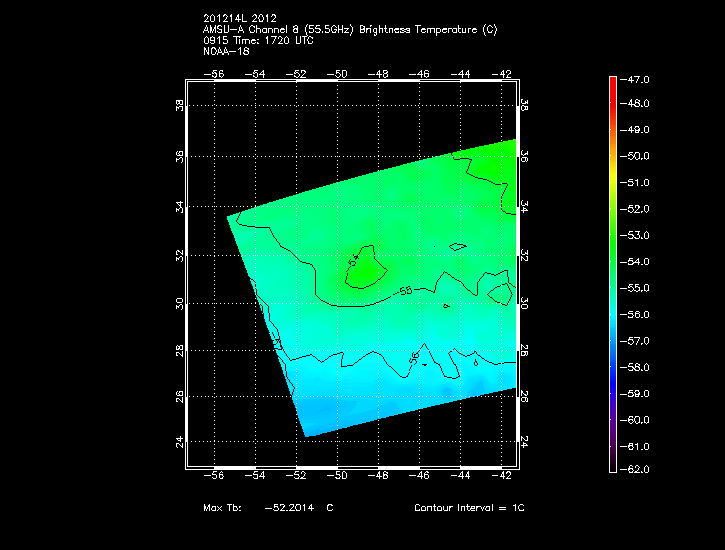Click the -58.0 color scale tick label
The image size is (725, 550).
click(638, 367)
